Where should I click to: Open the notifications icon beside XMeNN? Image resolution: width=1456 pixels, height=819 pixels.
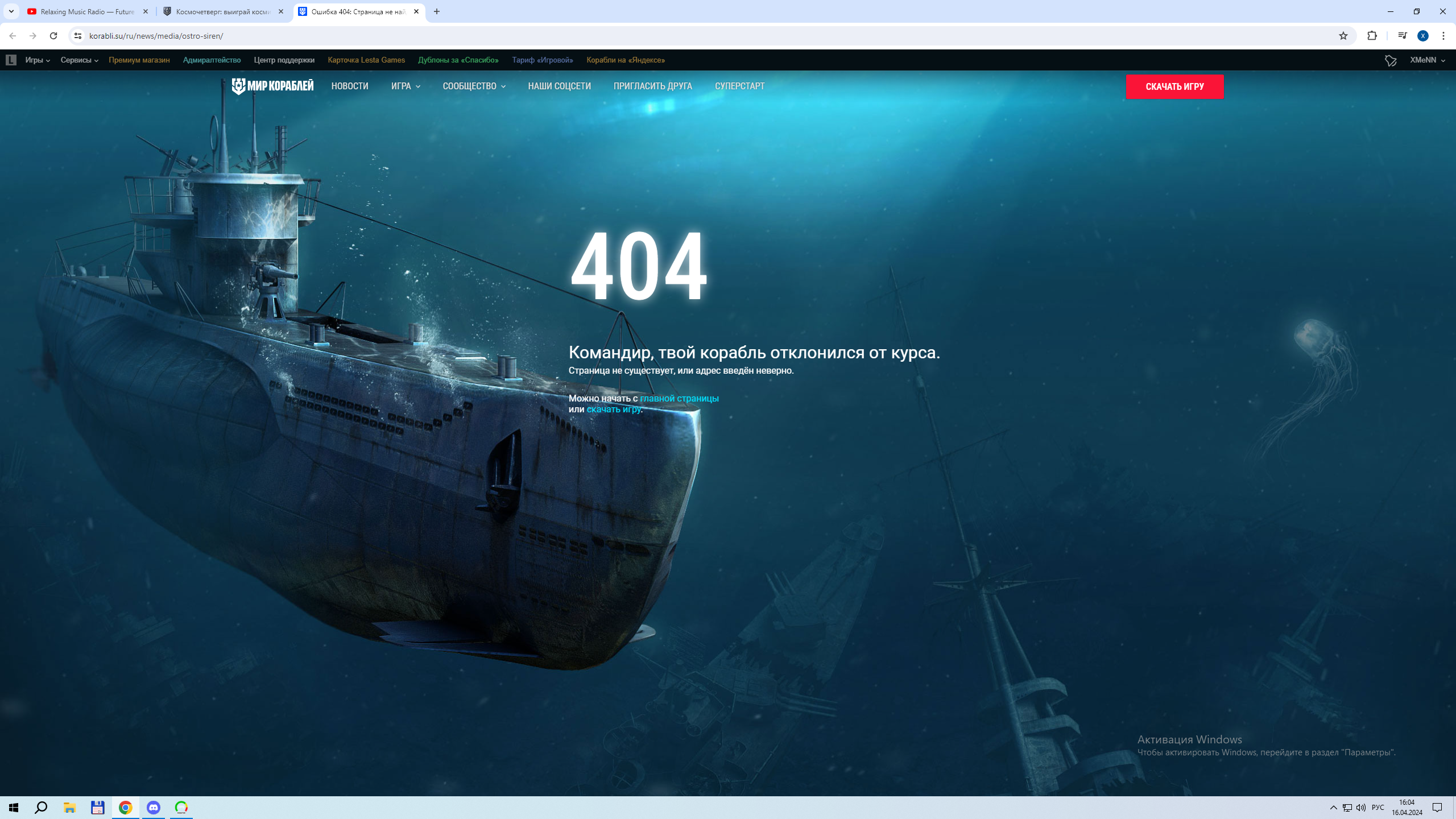point(1391,60)
